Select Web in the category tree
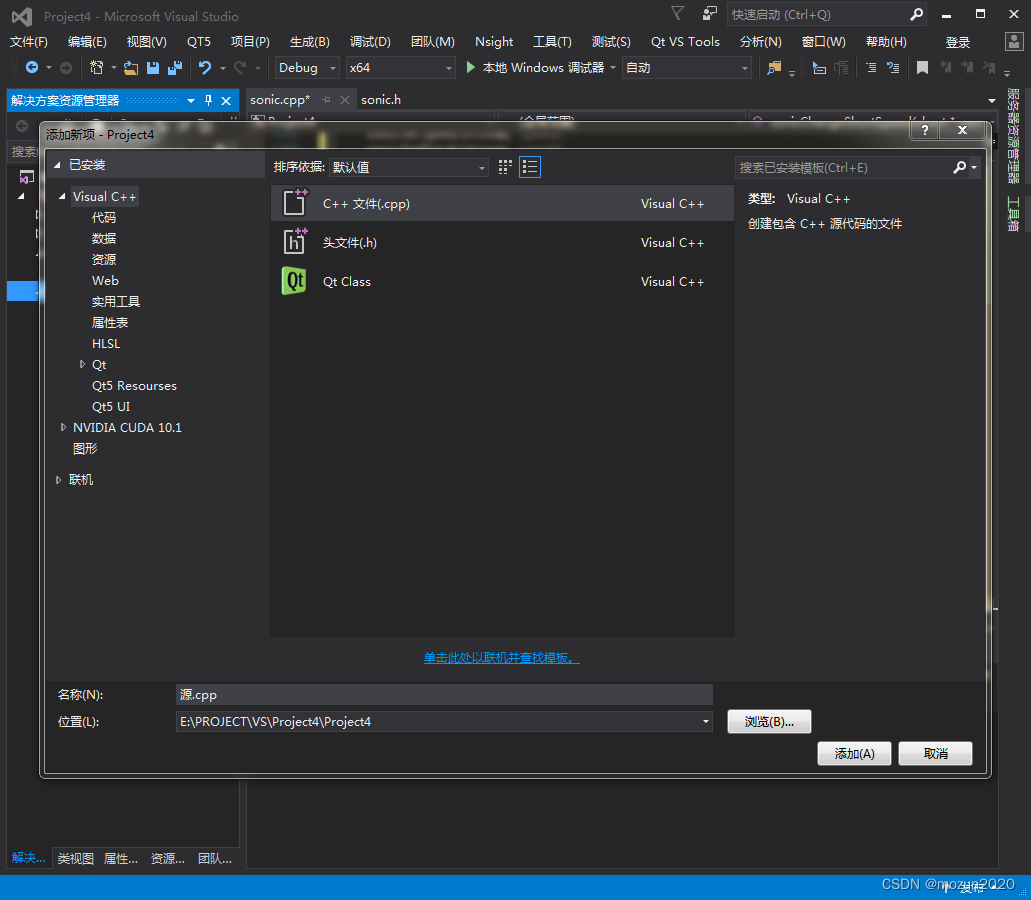The width and height of the screenshot is (1031, 900). pyautogui.click(x=105, y=280)
